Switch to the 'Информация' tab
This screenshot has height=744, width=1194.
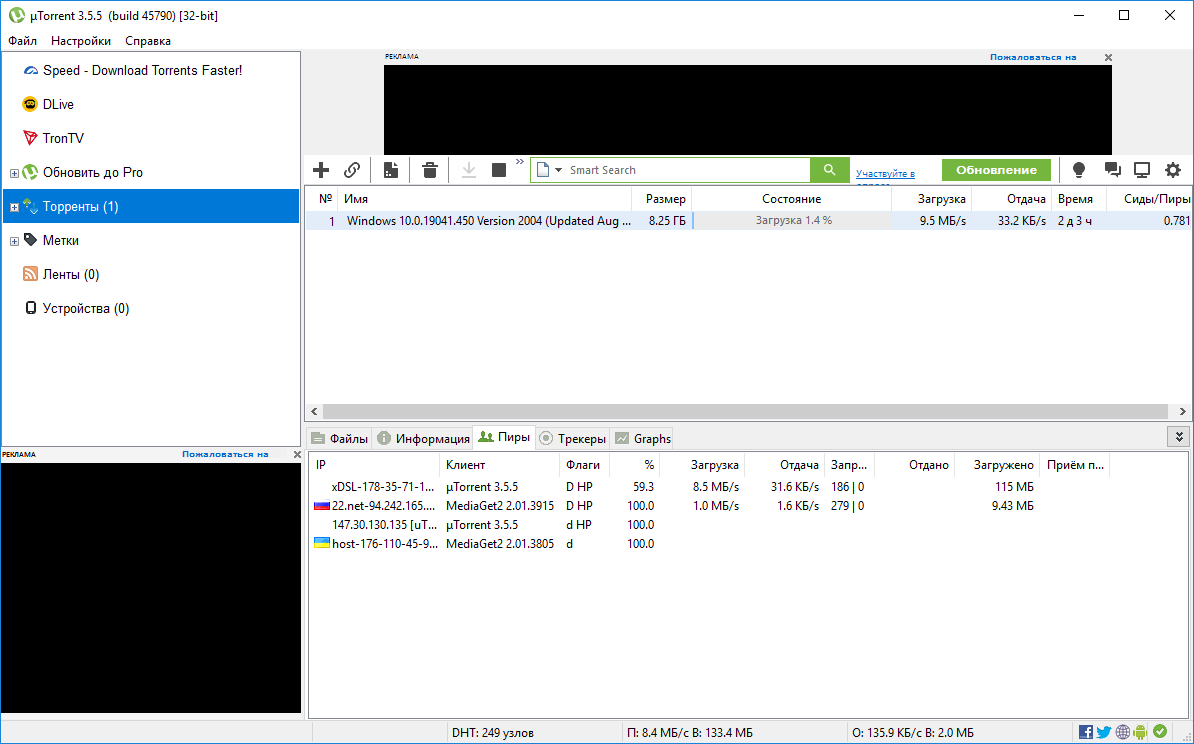point(423,439)
